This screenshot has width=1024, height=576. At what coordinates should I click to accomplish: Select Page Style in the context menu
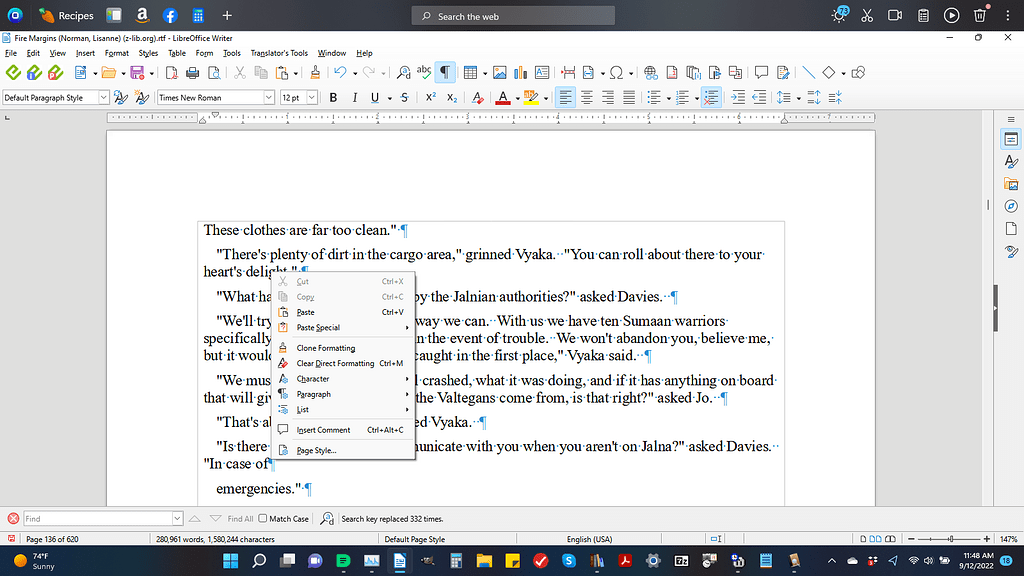pyautogui.click(x=316, y=450)
